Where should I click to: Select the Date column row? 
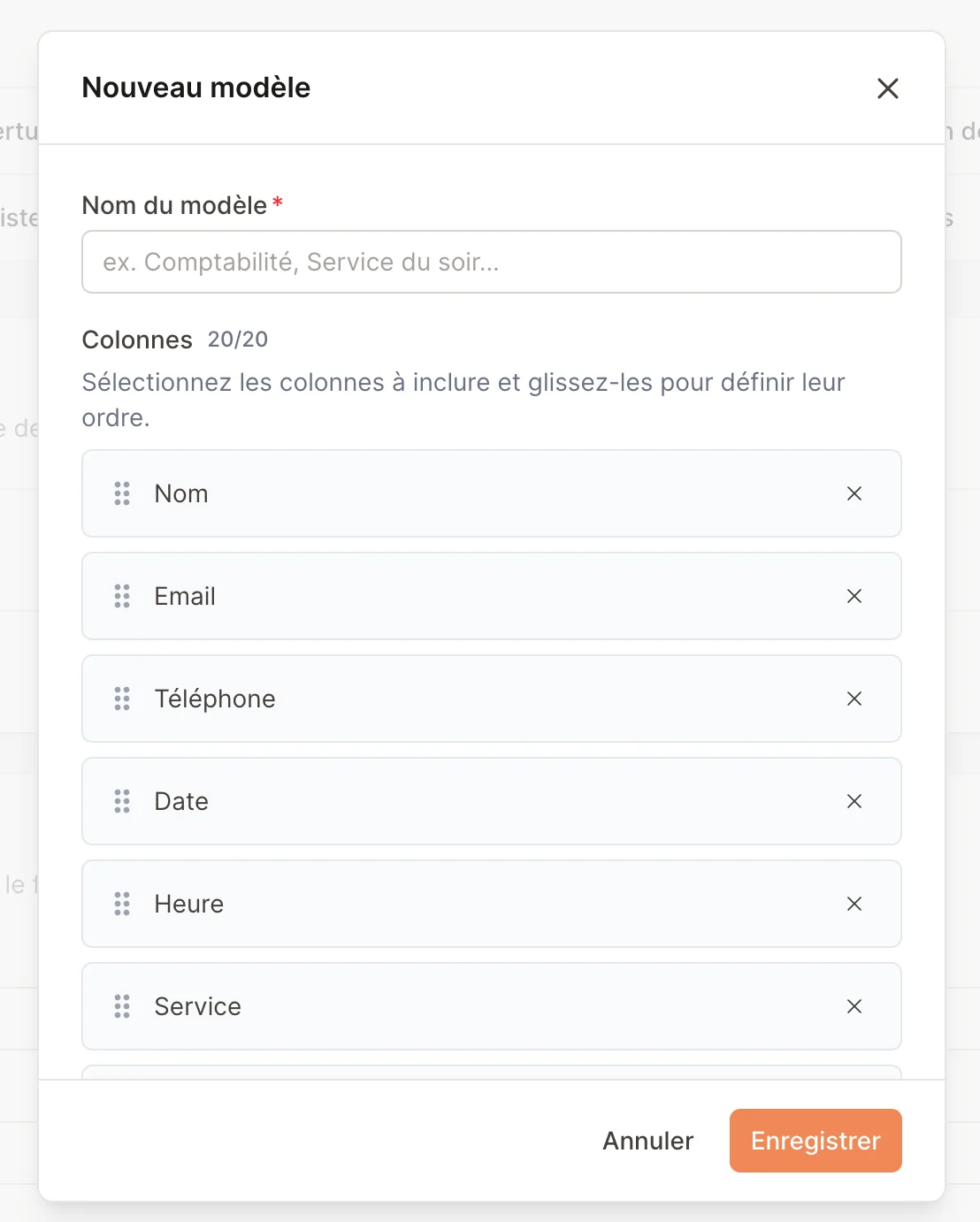492,801
